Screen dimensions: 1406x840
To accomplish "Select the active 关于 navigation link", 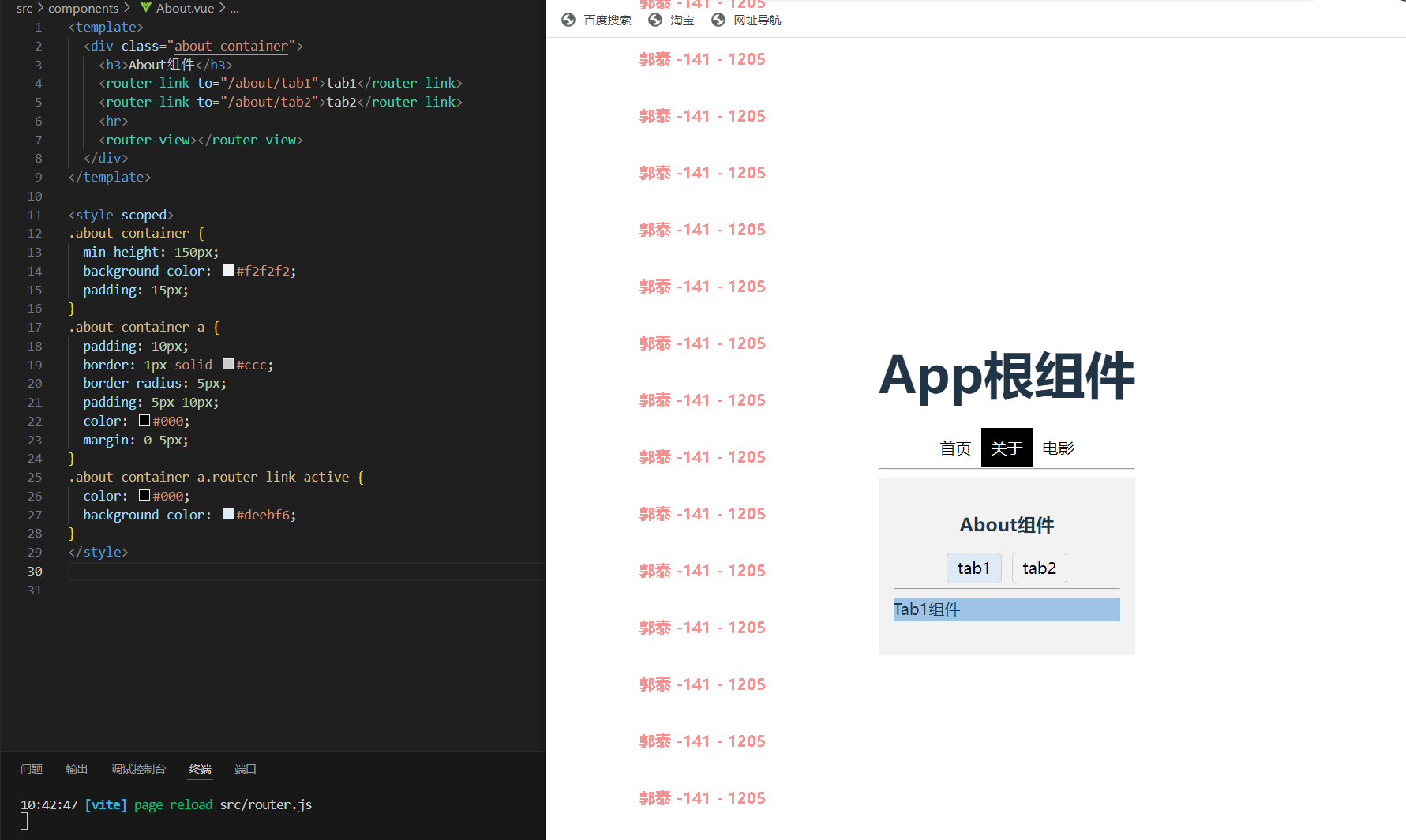I will (1007, 448).
